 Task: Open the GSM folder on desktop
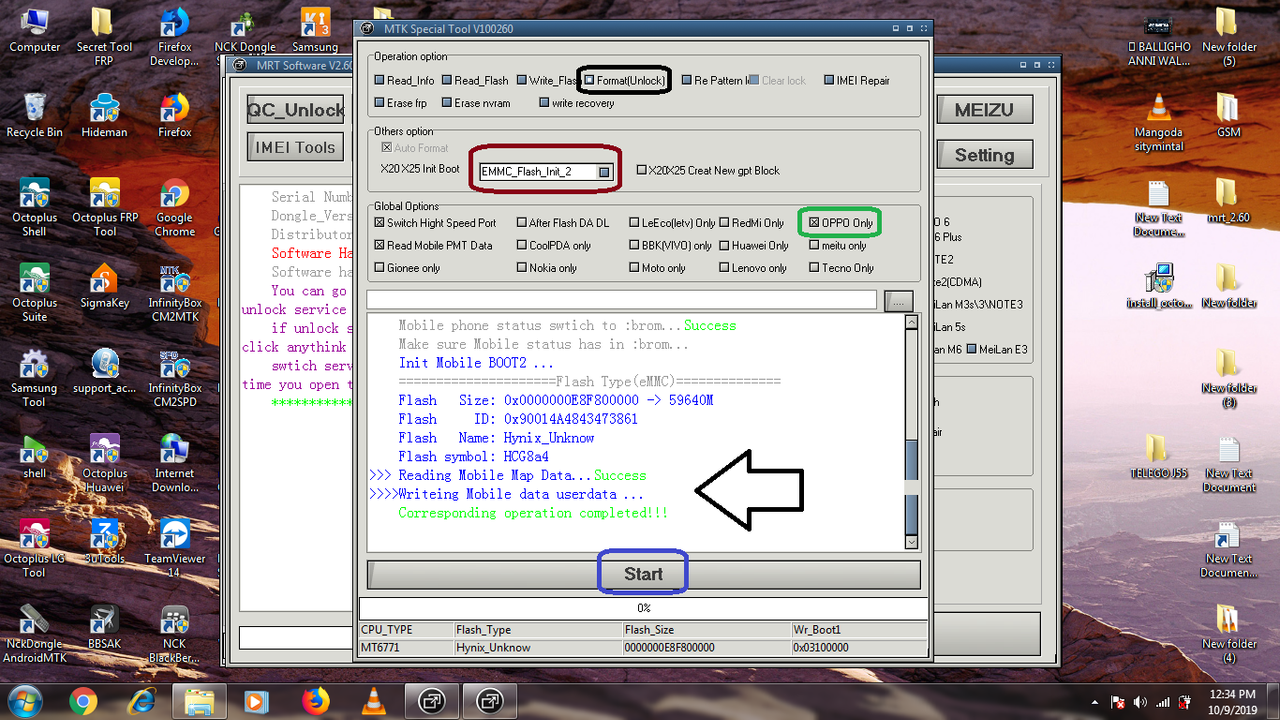1228,115
